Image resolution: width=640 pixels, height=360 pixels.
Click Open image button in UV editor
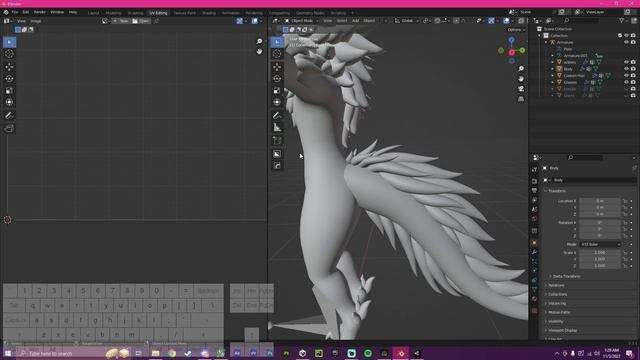[x=141, y=21]
